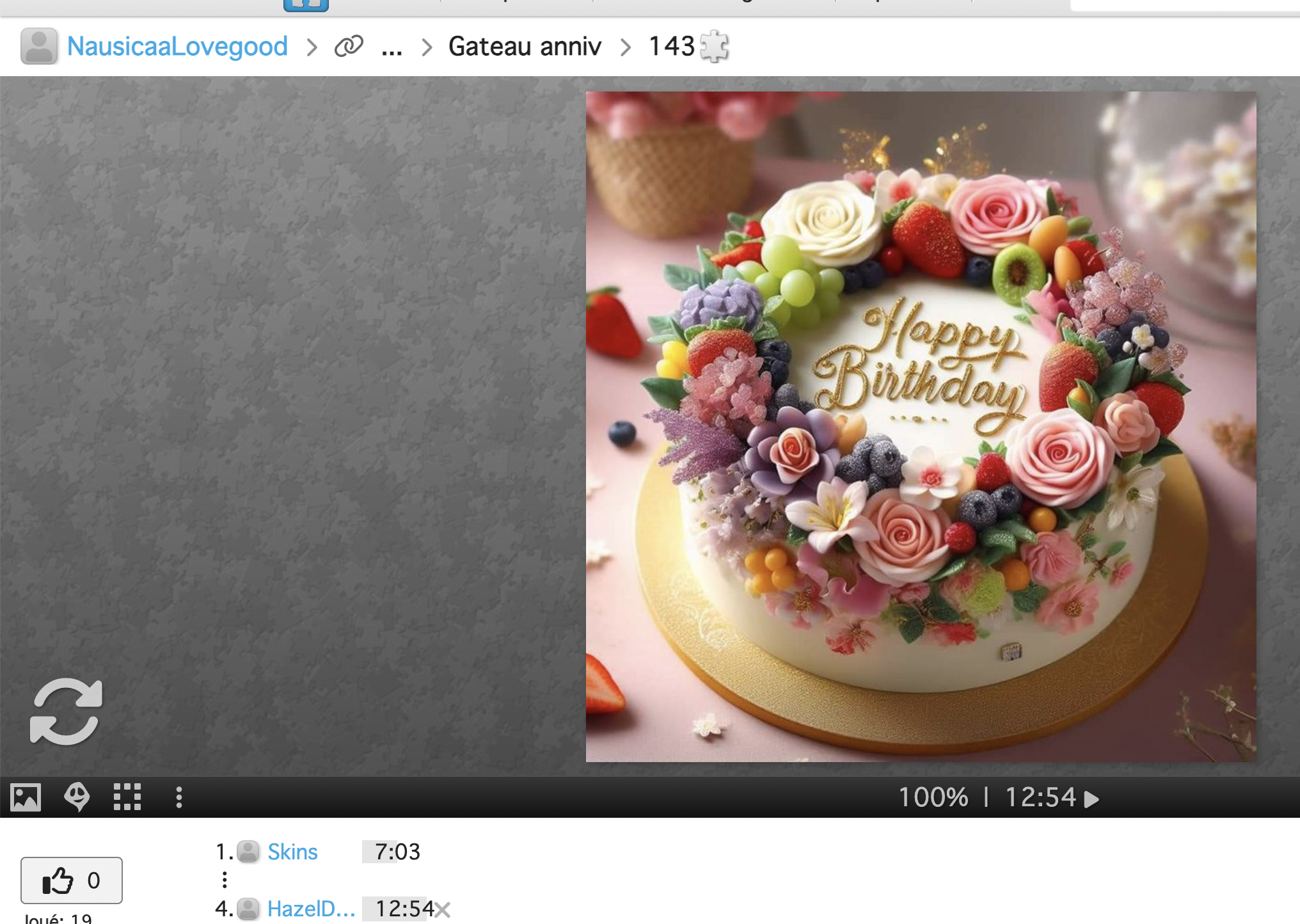This screenshot has width=1300, height=924.
Task: Show the puzzle image preview
Action: pos(26,797)
